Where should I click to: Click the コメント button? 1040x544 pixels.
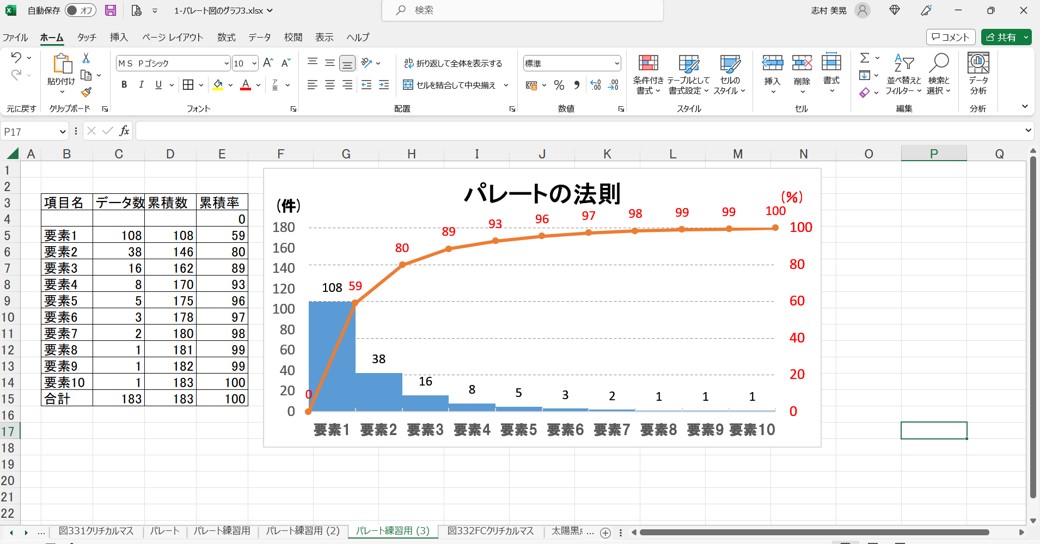coord(950,37)
